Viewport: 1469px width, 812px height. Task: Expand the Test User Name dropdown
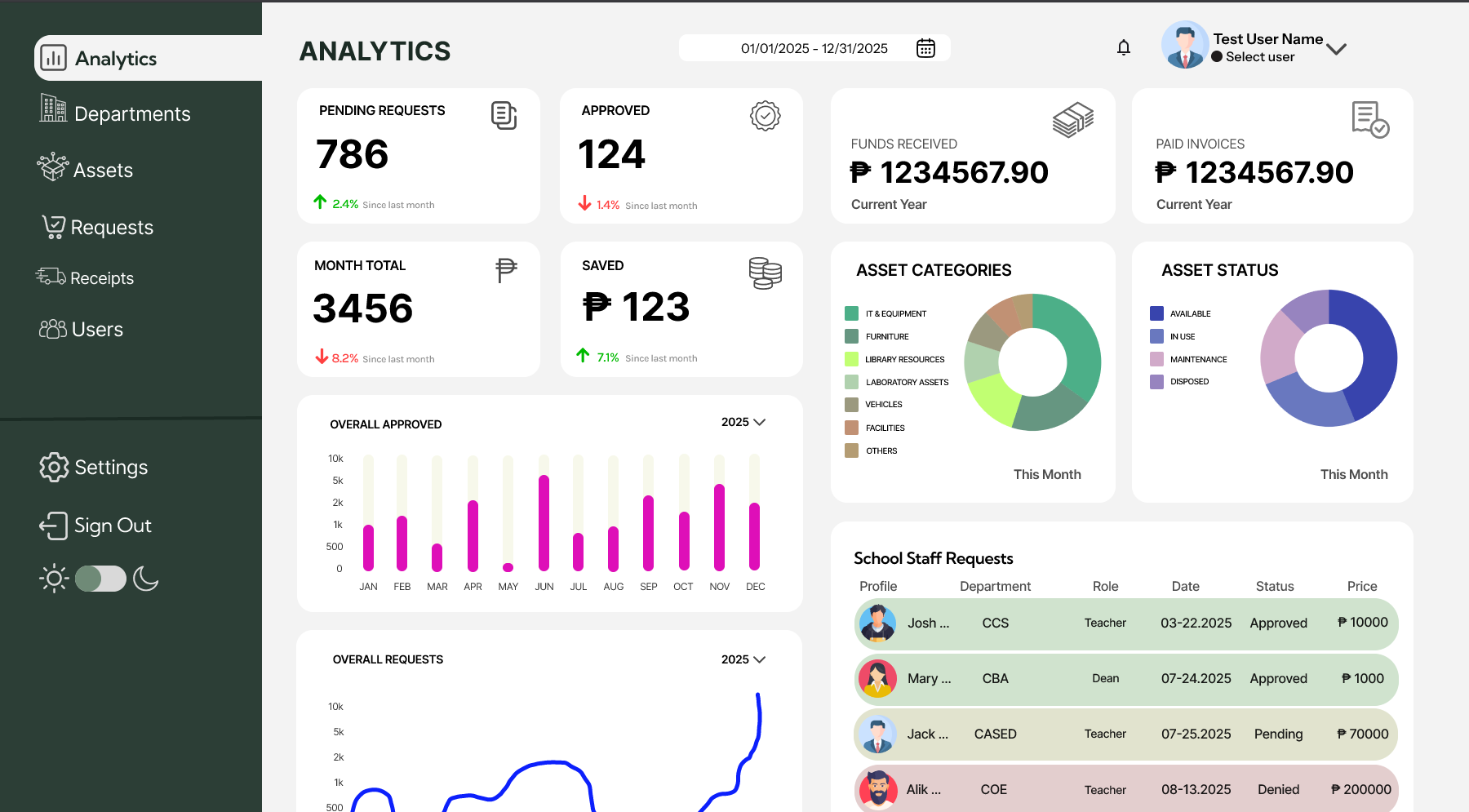tap(1336, 49)
